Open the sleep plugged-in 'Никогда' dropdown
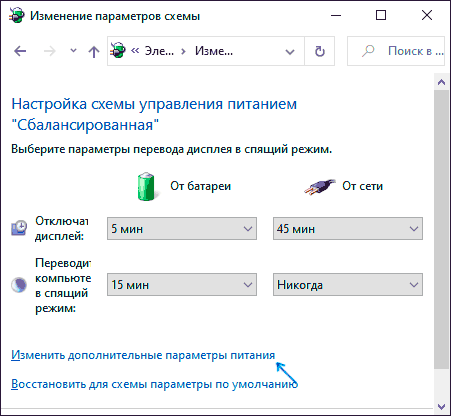This screenshot has width=451, height=416. [x=348, y=285]
